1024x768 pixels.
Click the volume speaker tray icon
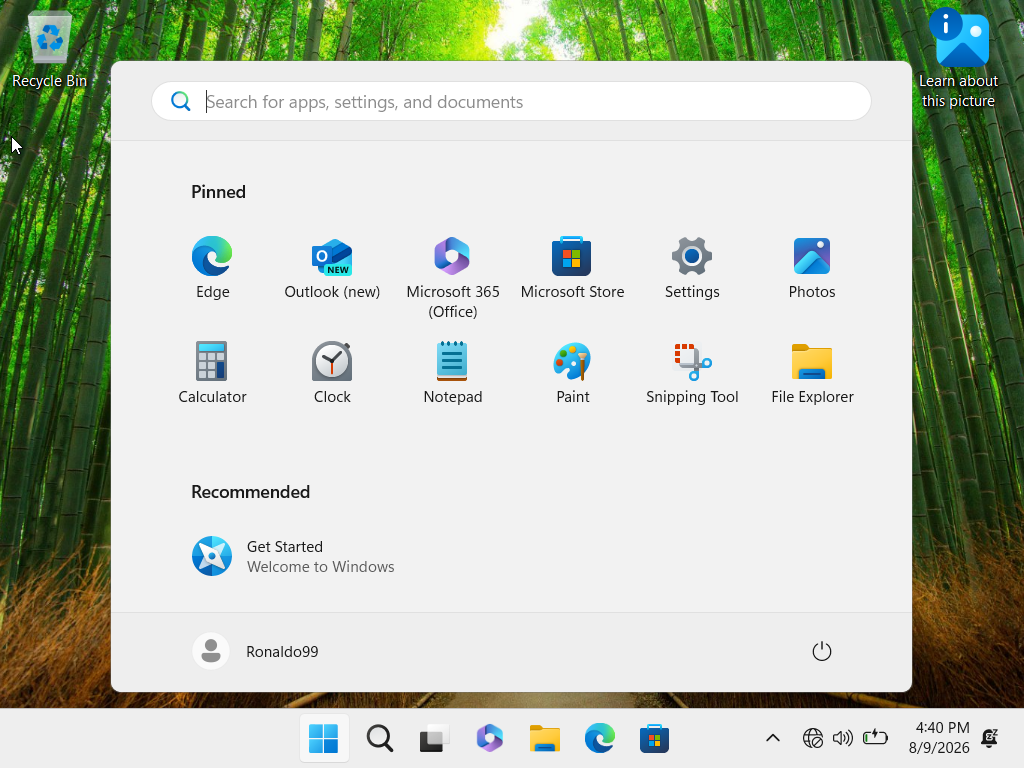click(842, 739)
